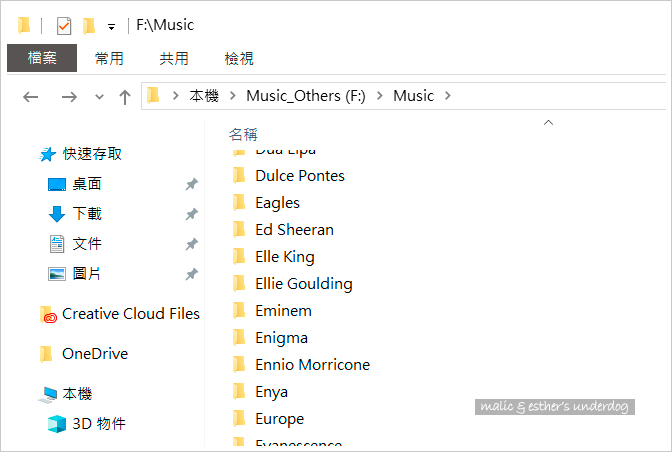This screenshot has width=672, height=452.
Task: Open 桌面 in the navigation pane
Action: 87,184
